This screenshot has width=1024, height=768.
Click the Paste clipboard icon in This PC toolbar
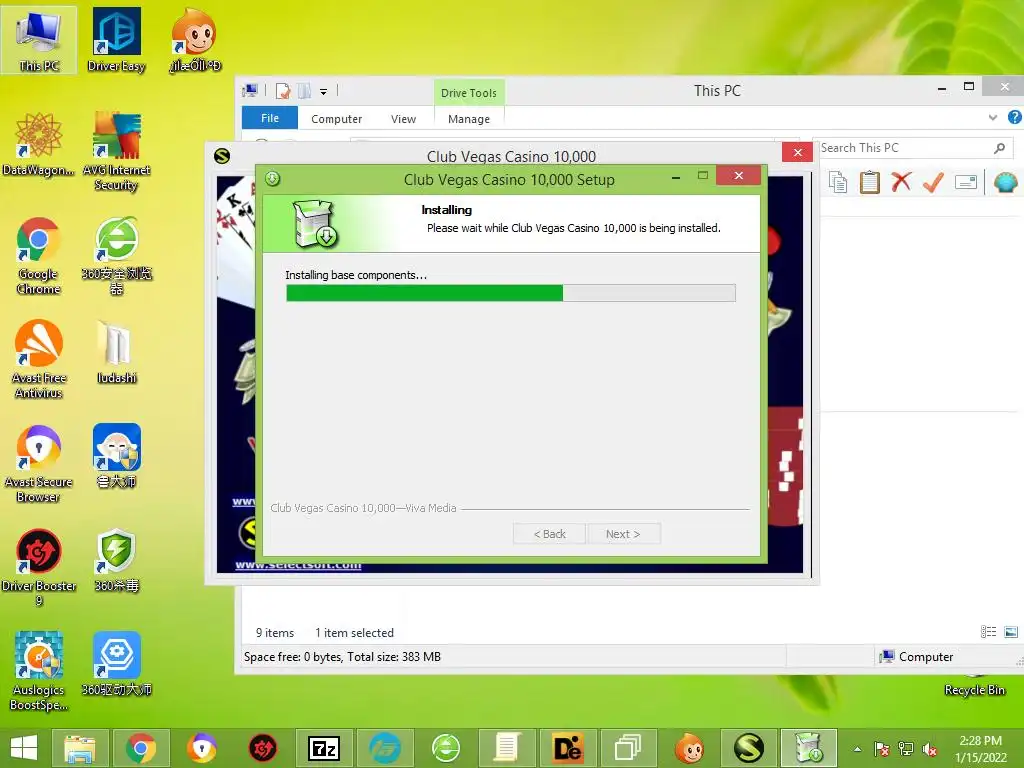pyautogui.click(x=869, y=182)
